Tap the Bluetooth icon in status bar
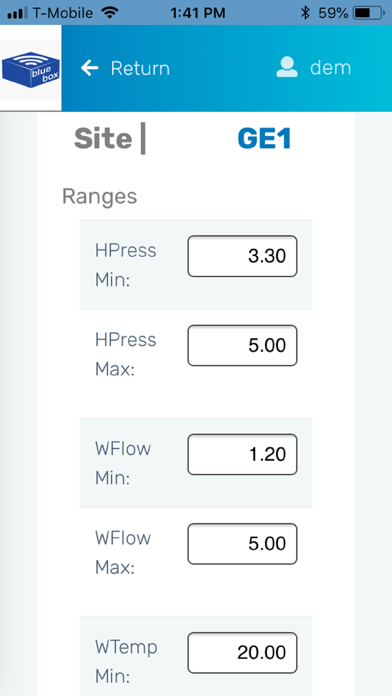This screenshot has height=696, width=392. tap(305, 13)
